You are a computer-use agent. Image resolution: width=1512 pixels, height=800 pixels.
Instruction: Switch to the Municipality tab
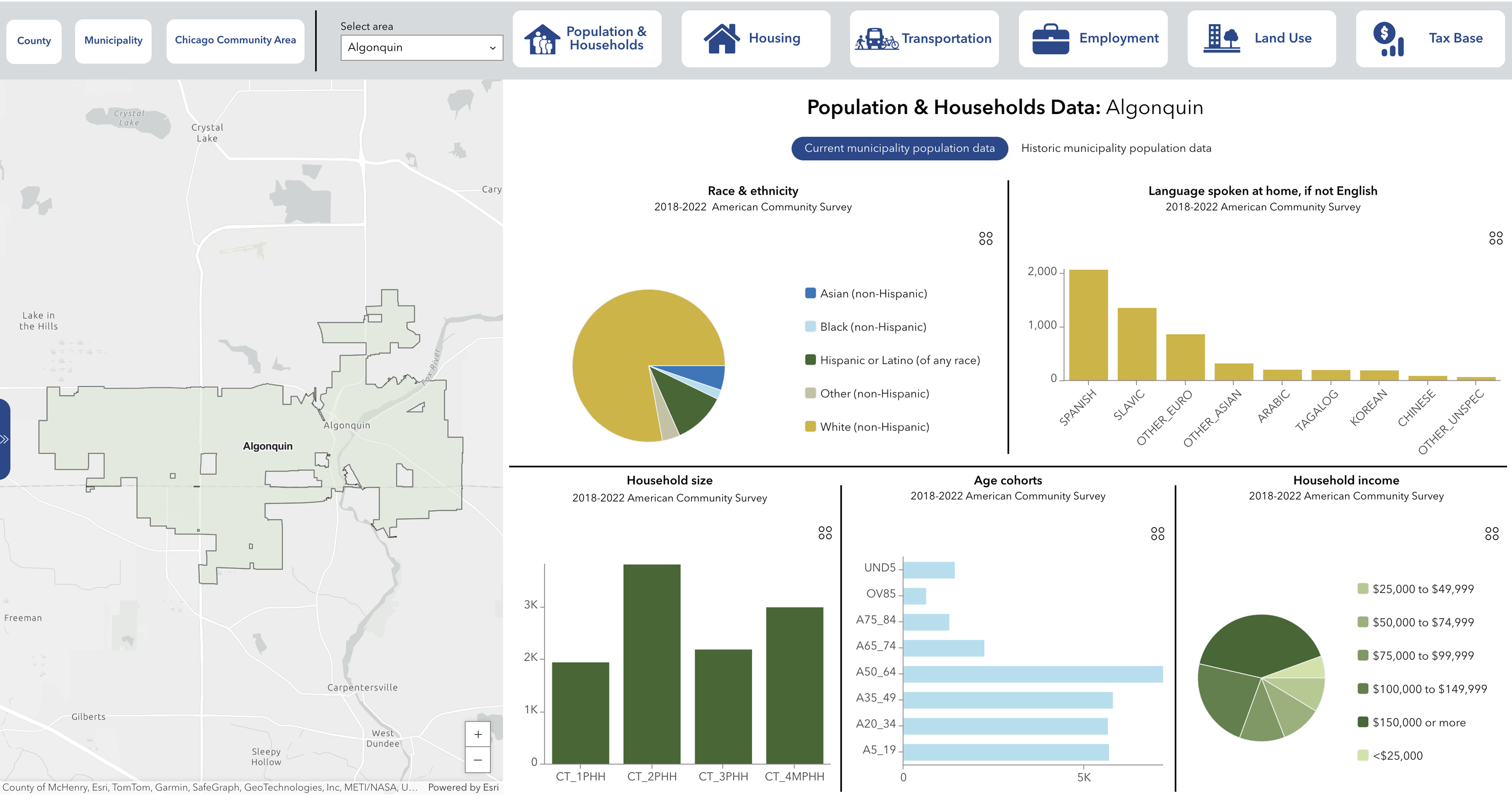pyautogui.click(x=113, y=40)
